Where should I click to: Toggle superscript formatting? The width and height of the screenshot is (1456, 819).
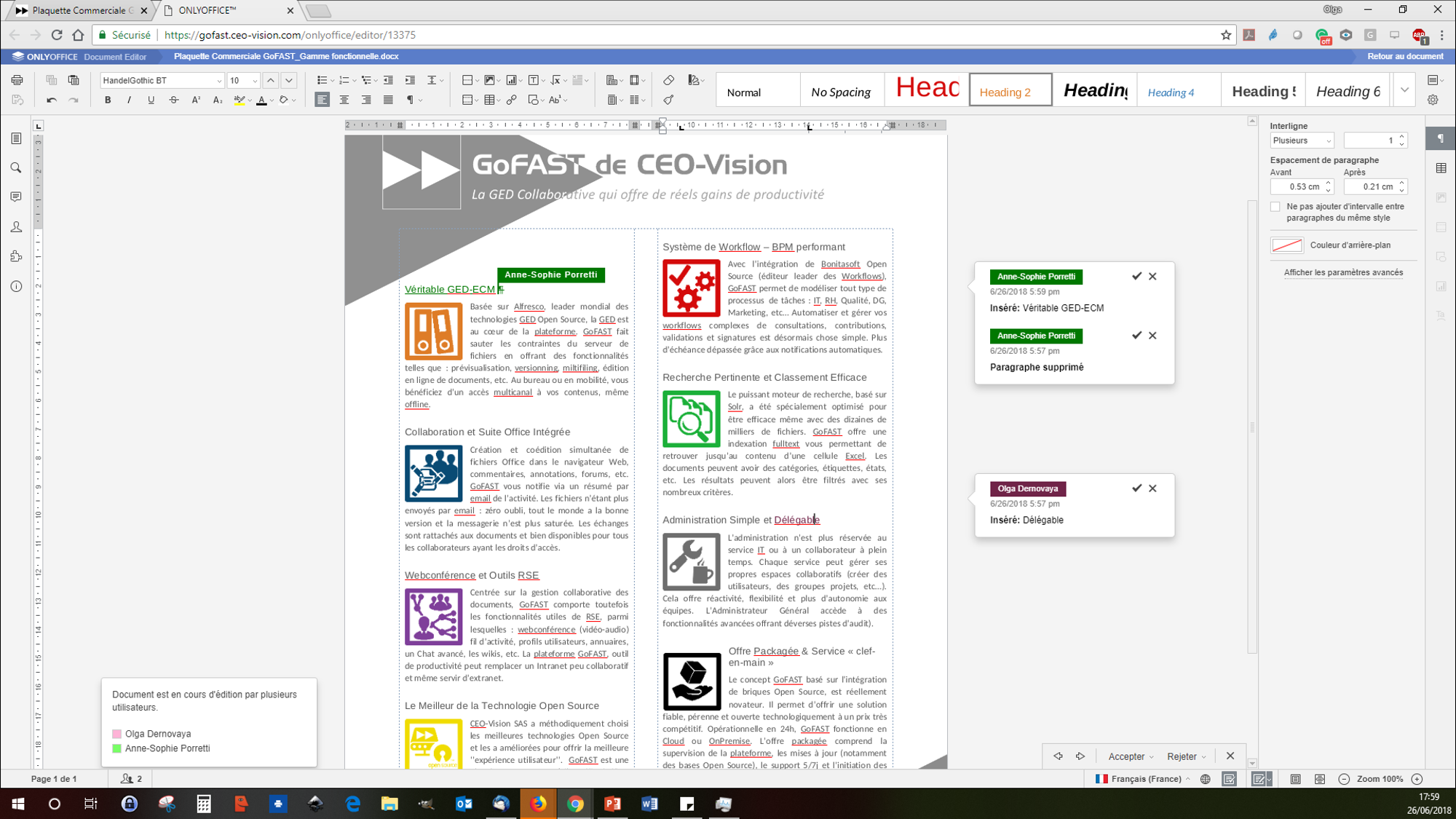(x=196, y=100)
